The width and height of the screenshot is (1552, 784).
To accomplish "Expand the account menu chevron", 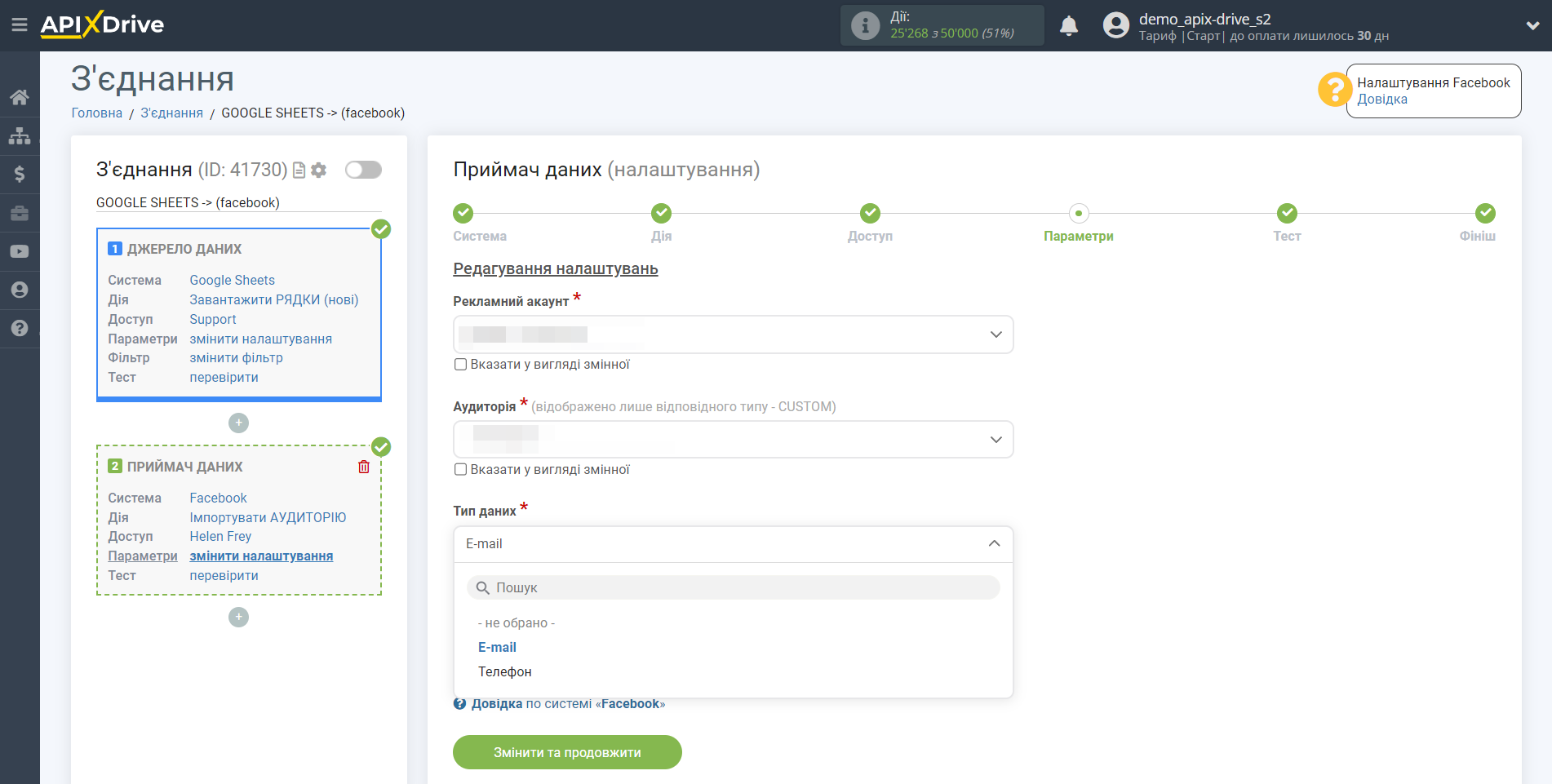I will [x=1532, y=25].
